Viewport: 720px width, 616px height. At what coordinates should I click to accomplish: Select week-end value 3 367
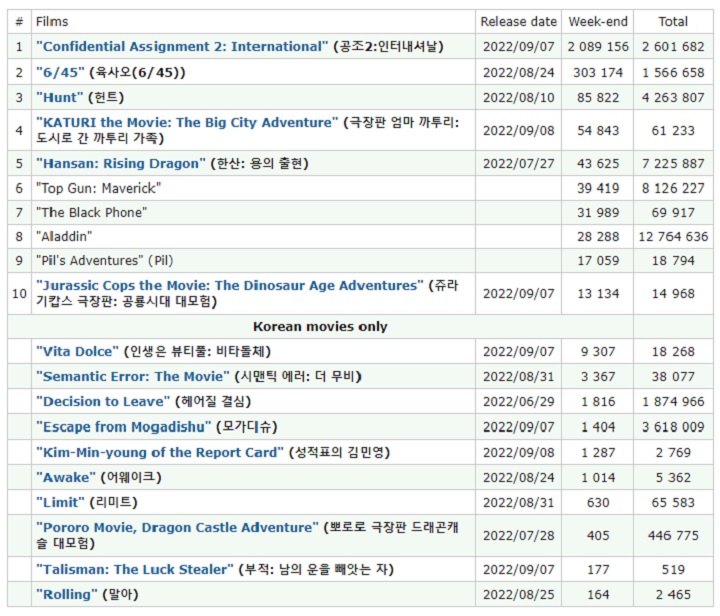pos(598,376)
